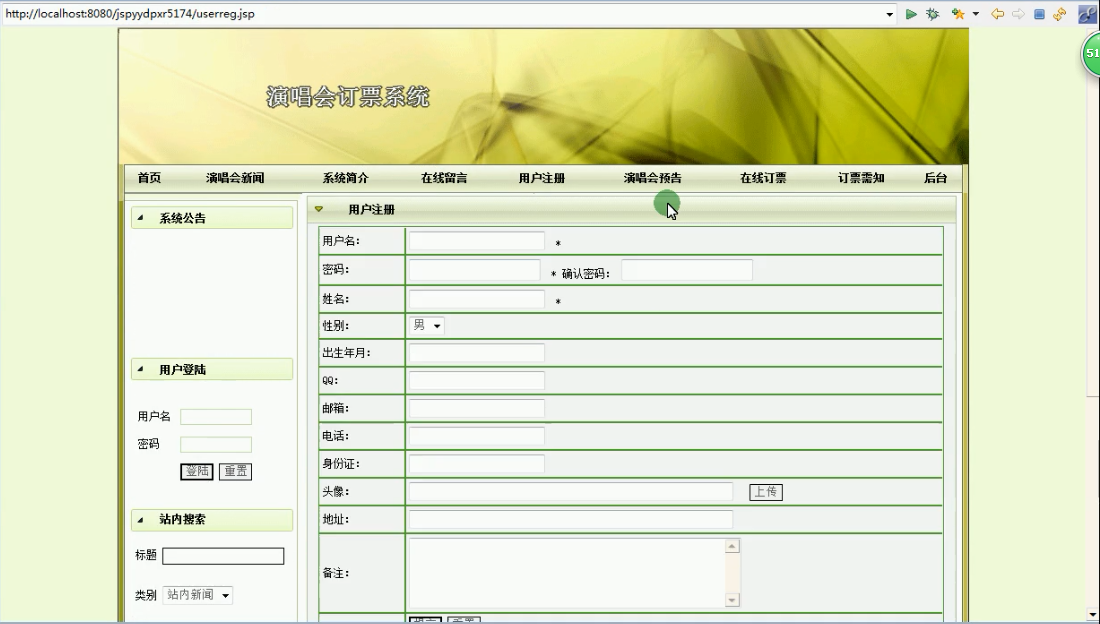Collapse the 站内搜索 panel triangle

click(x=140, y=519)
